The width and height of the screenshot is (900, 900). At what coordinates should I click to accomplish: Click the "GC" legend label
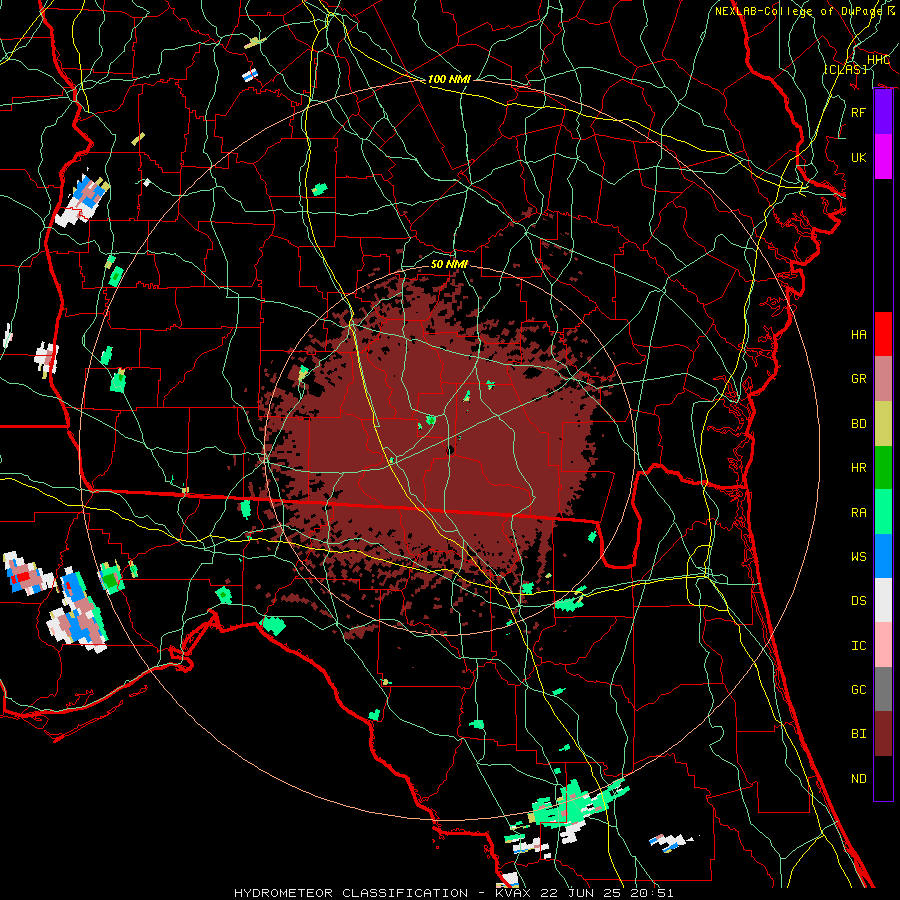(858, 690)
